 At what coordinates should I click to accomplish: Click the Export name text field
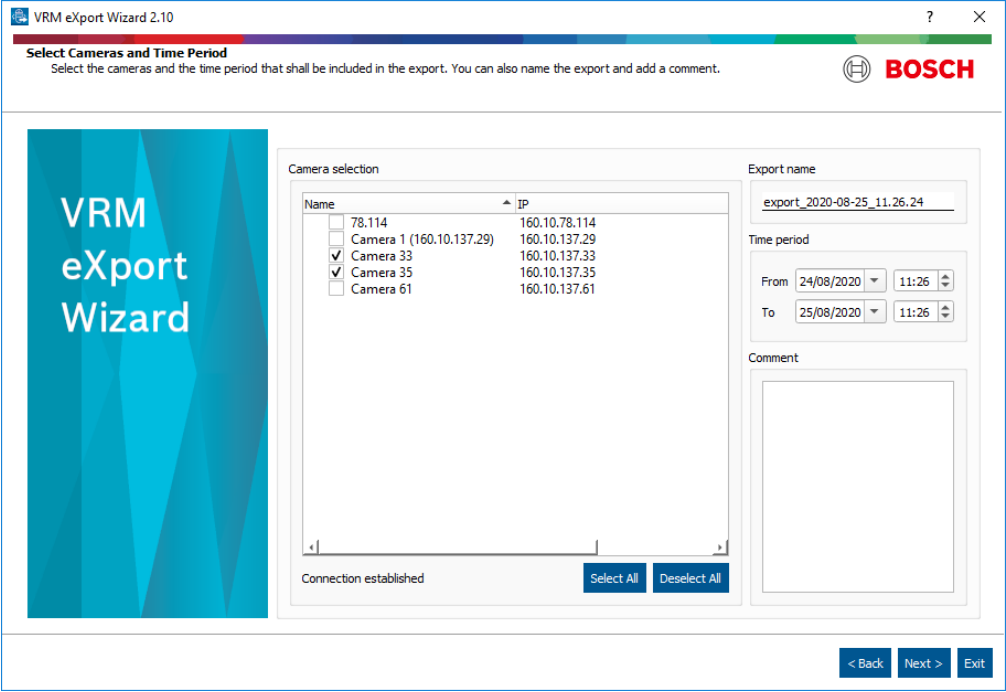(857, 202)
